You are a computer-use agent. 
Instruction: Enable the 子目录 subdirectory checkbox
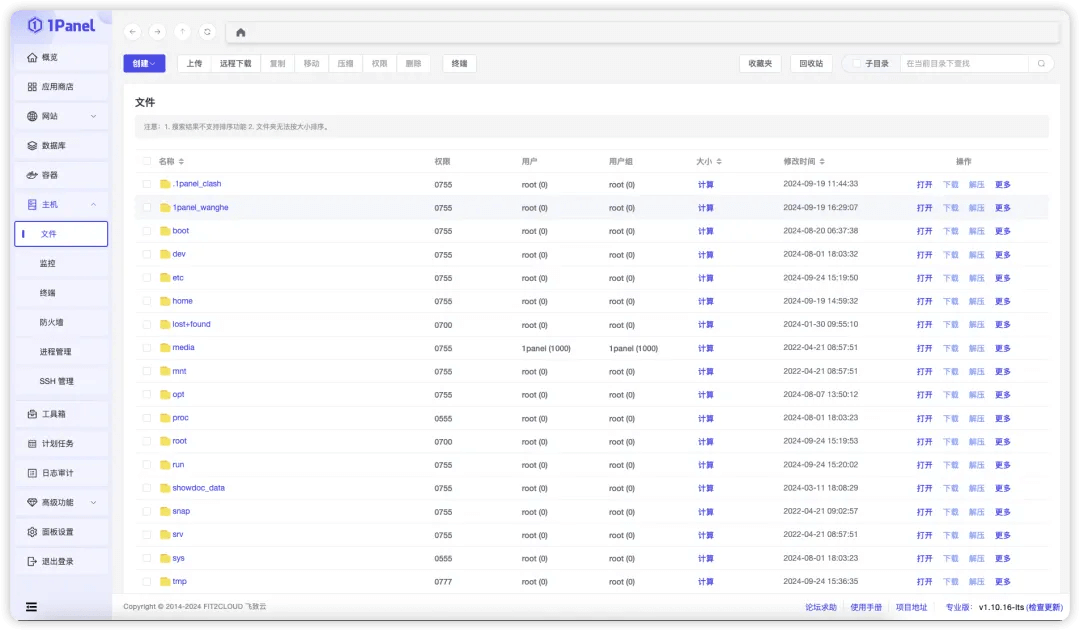pos(857,63)
